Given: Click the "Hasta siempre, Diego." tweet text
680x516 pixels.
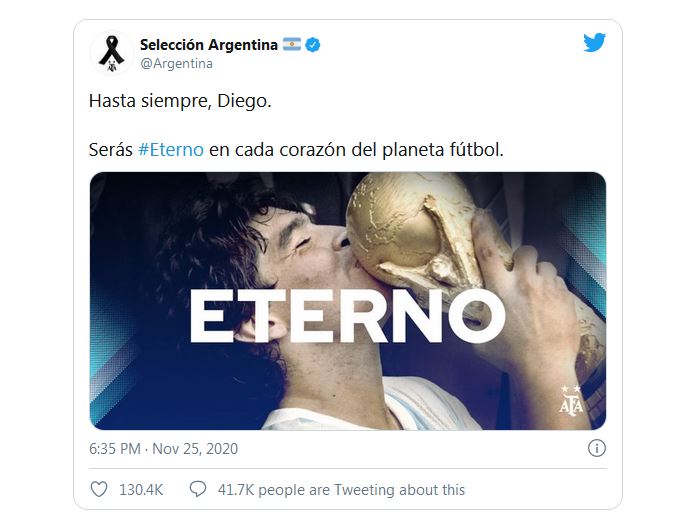Looking at the screenshot, I should tap(180, 101).
